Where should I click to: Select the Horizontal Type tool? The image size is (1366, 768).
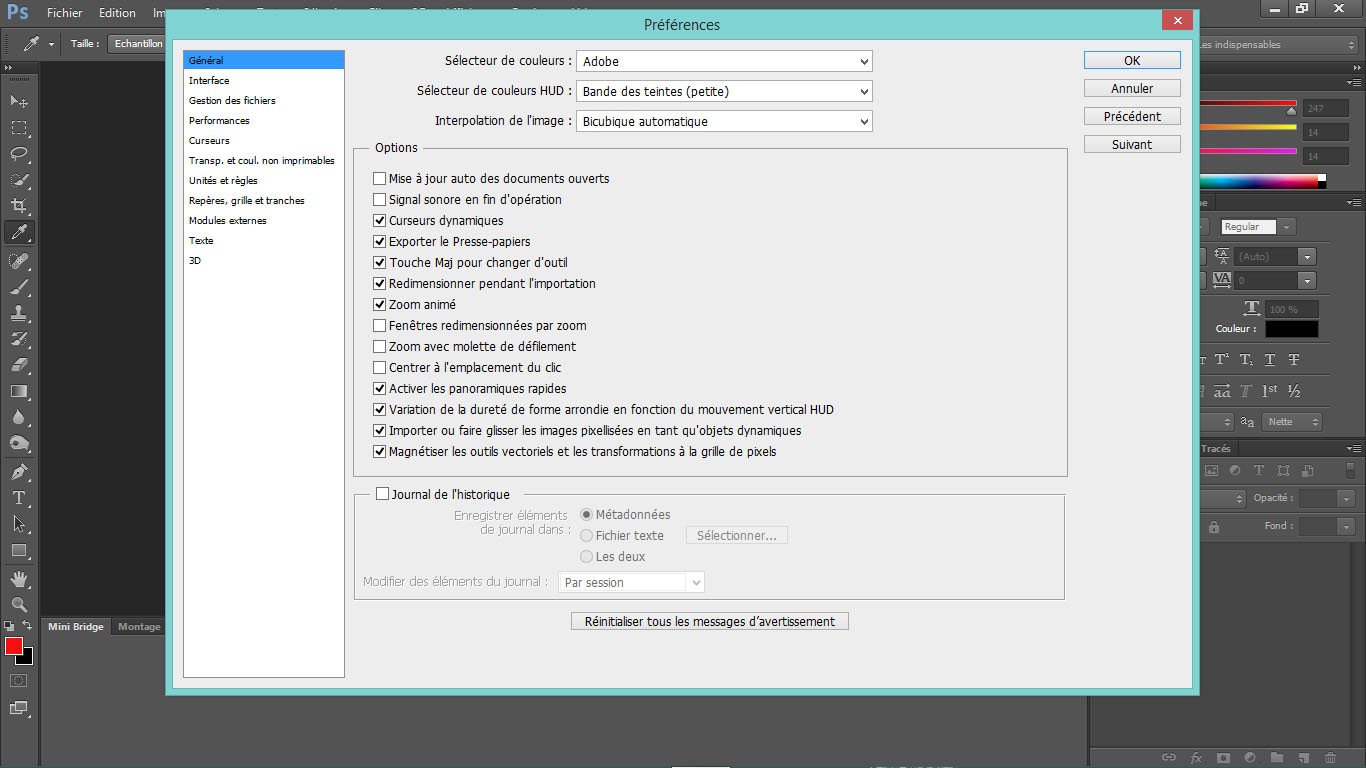(x=19, y=498)
